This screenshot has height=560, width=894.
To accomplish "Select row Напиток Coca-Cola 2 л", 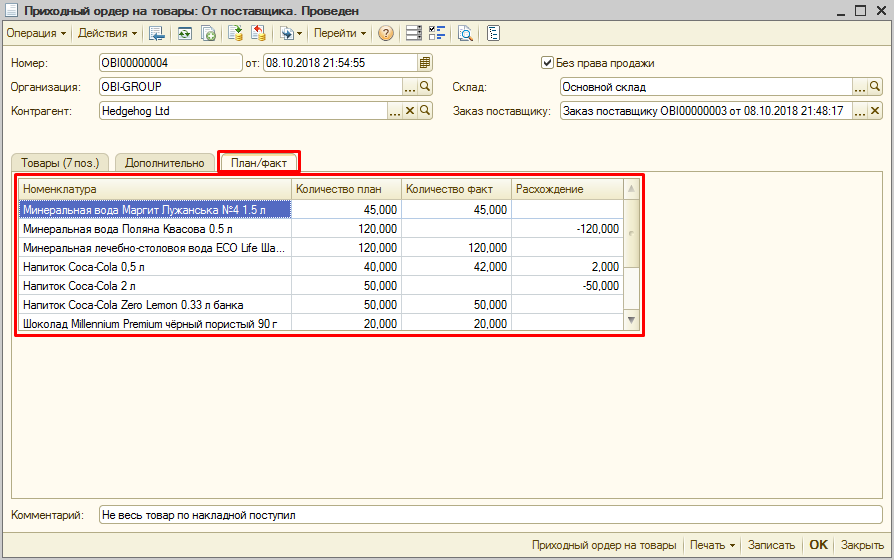I will [321, 286].
